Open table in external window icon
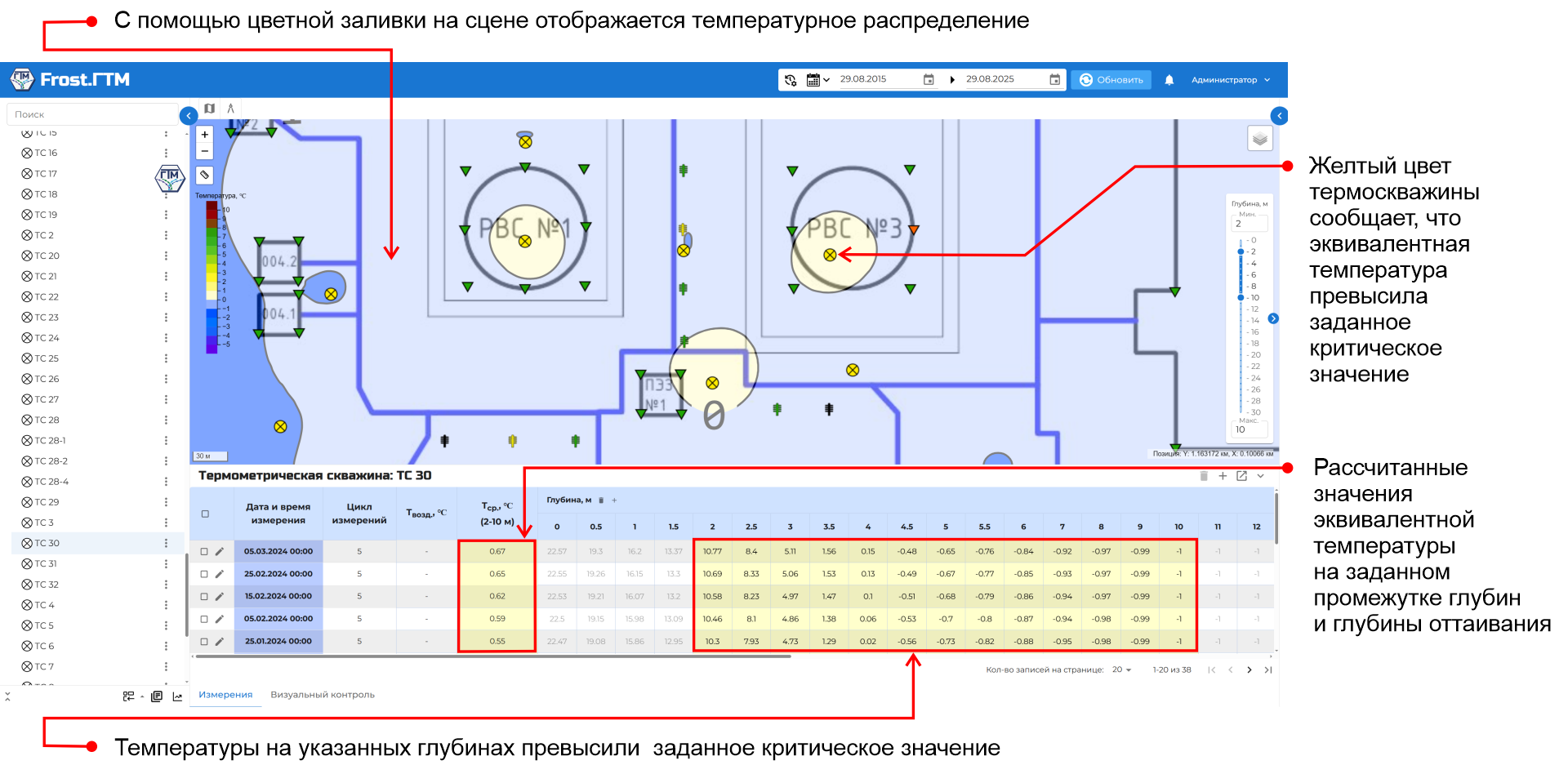 1241,476
